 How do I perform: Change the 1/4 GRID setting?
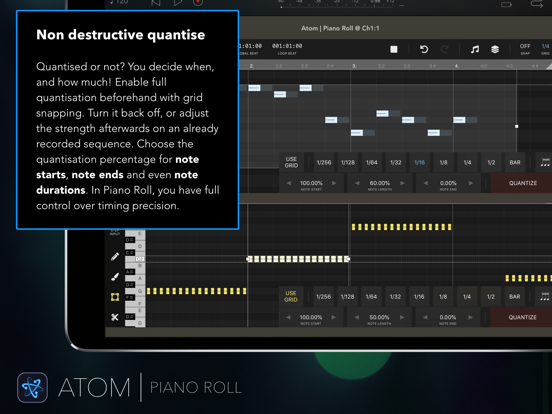[545, 49]
